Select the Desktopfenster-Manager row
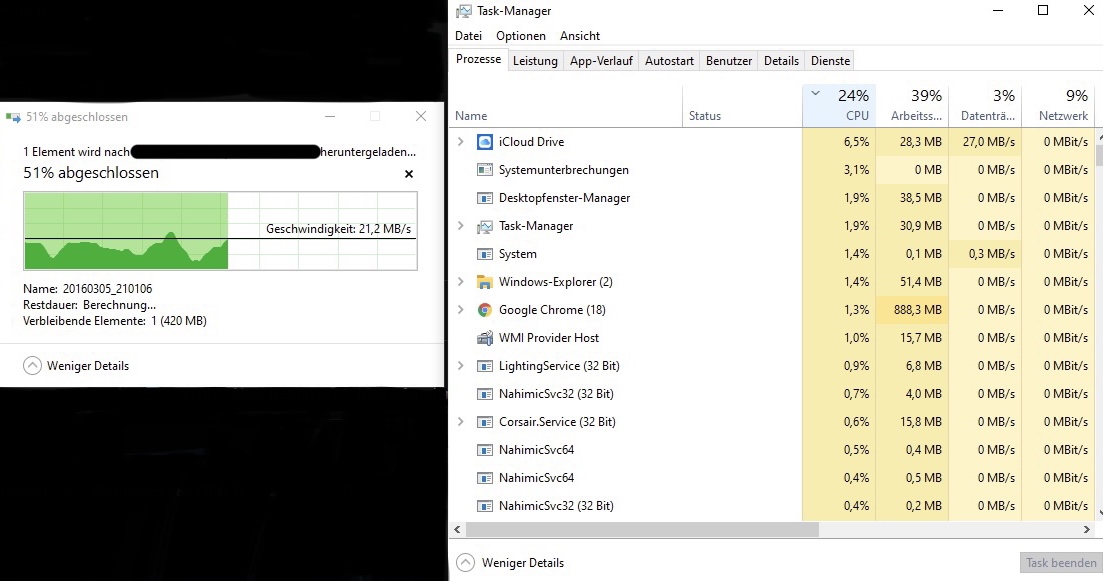The image size is (1103, 581). (x=772, y=198)
